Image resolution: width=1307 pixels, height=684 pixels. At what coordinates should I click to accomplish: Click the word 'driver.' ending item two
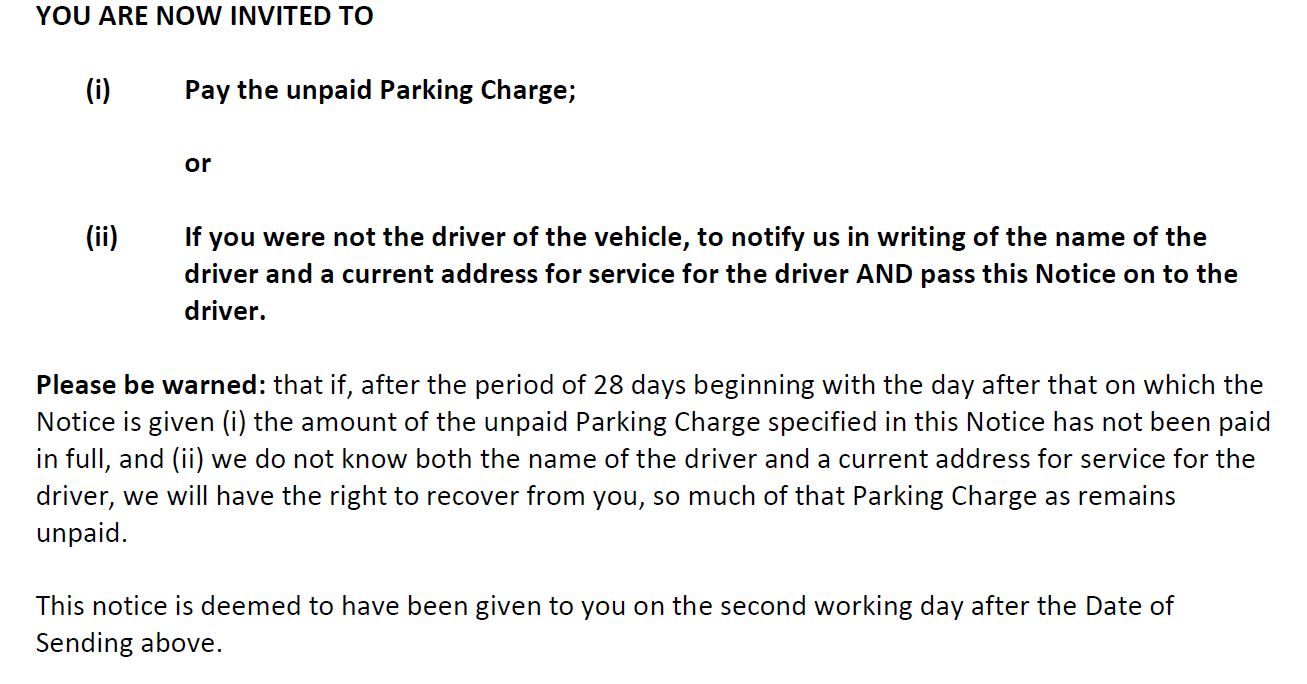coord(225,311)
